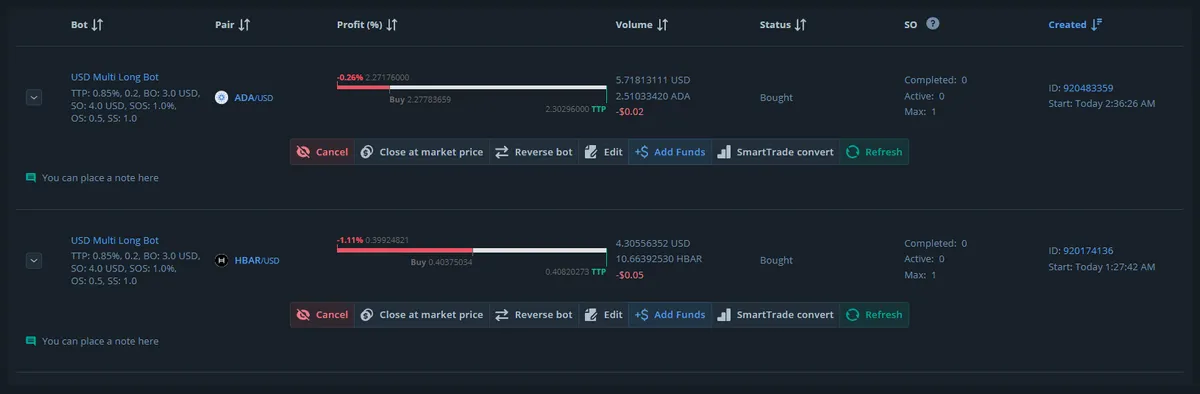Click the Status column header
Image resolution: width=1200 pixels, height=394 pixels.
775,25
